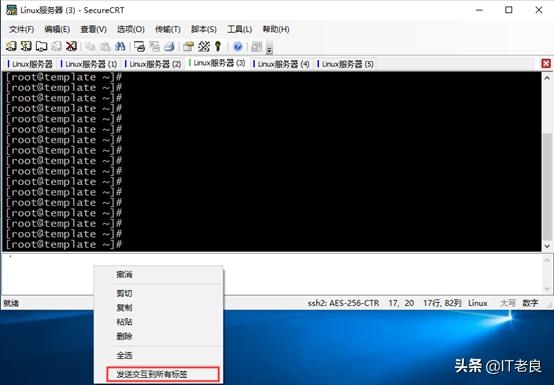
Task: Click terminal scrollbar down arrow
Action: [x=547, y=246]
